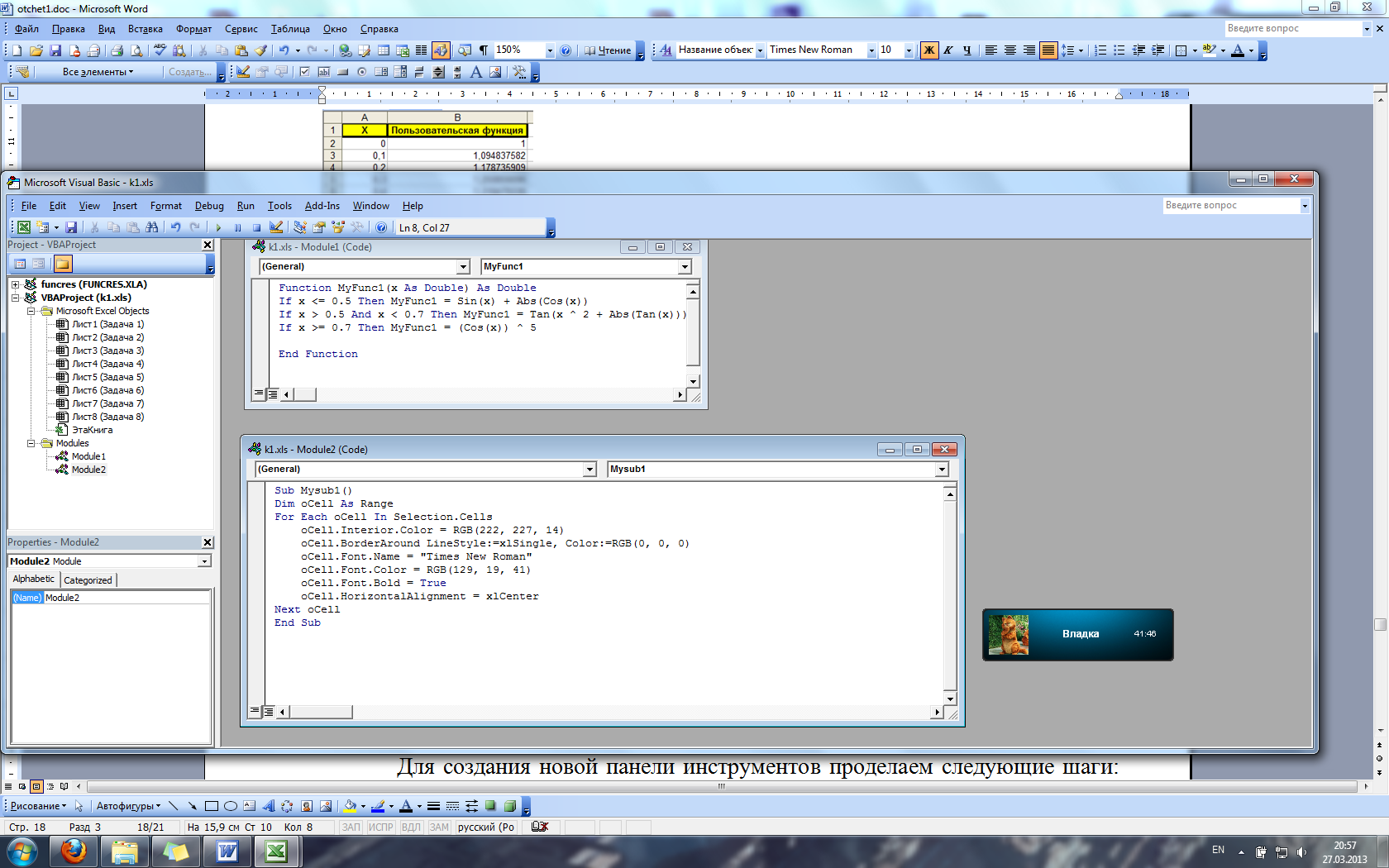Click Все элементы button in Word toolbar
Image resolution: width=1389 pixels, height=868 pixels.
(98, 72)
